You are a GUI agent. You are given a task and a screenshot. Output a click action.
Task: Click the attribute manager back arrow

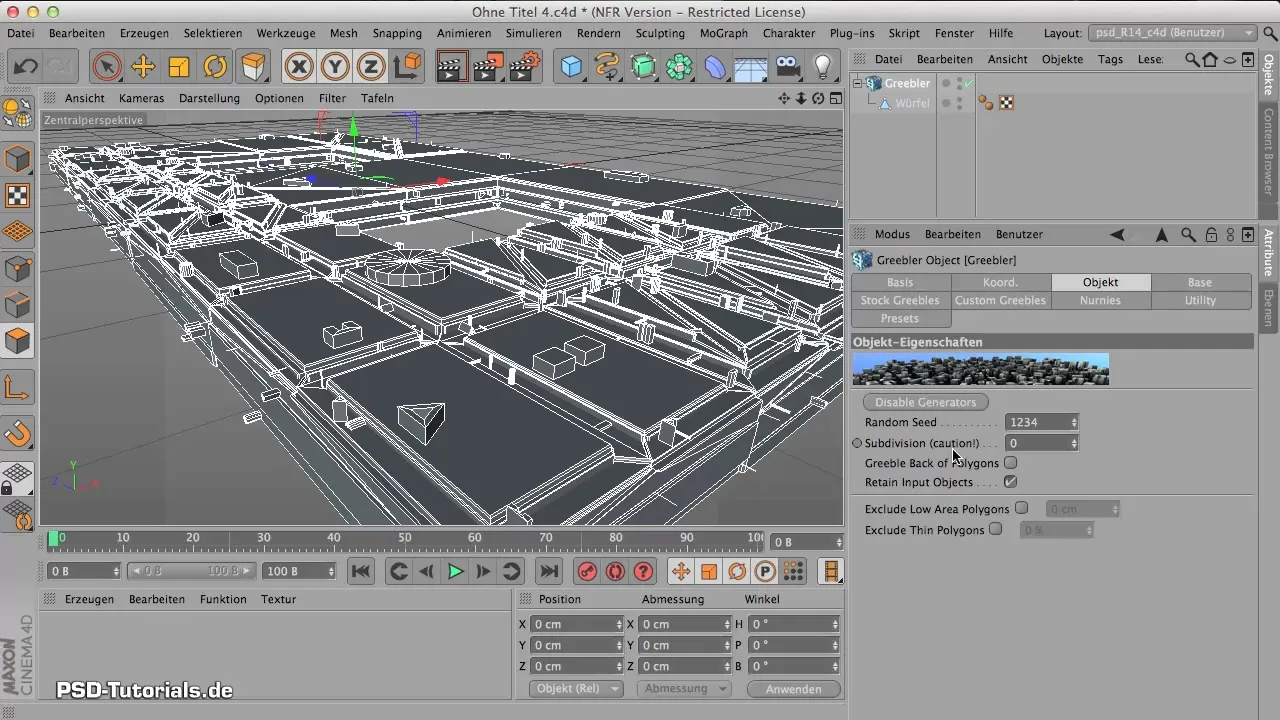click(1118, 235)
